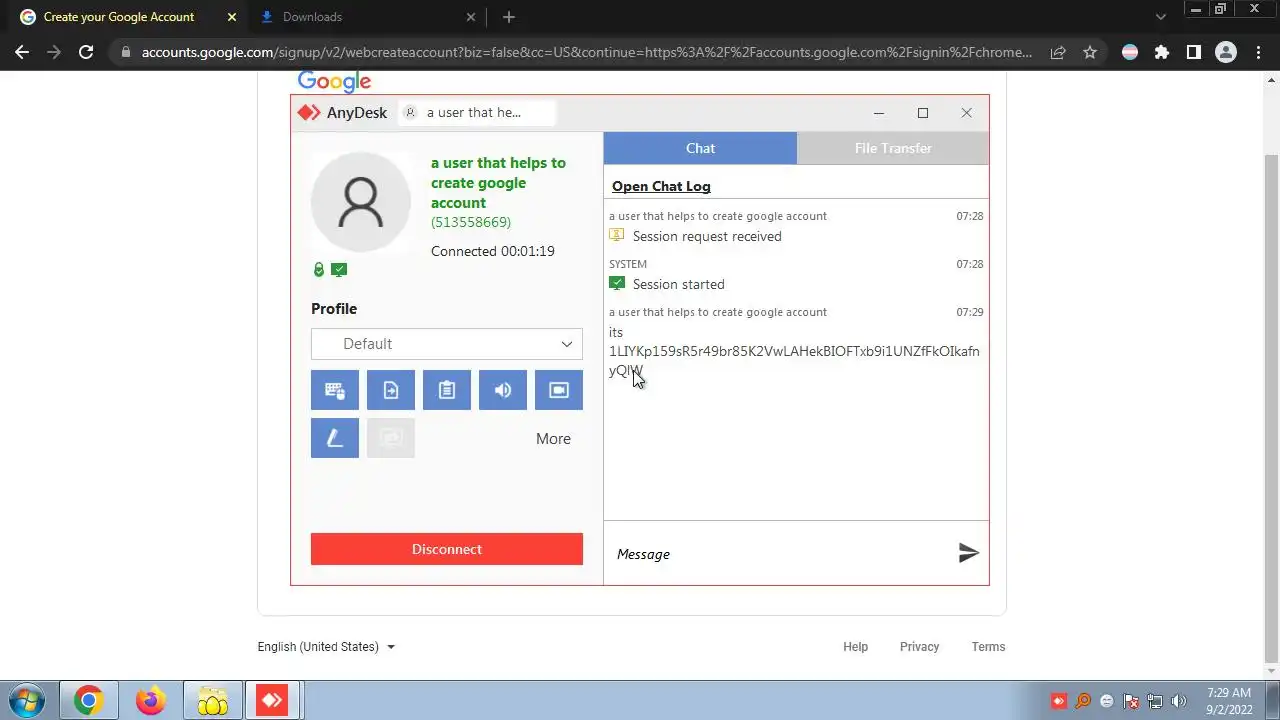1280x720 pixels.
Task: Expand Chrome tab search chevron
Action: tap(1161, 17)
